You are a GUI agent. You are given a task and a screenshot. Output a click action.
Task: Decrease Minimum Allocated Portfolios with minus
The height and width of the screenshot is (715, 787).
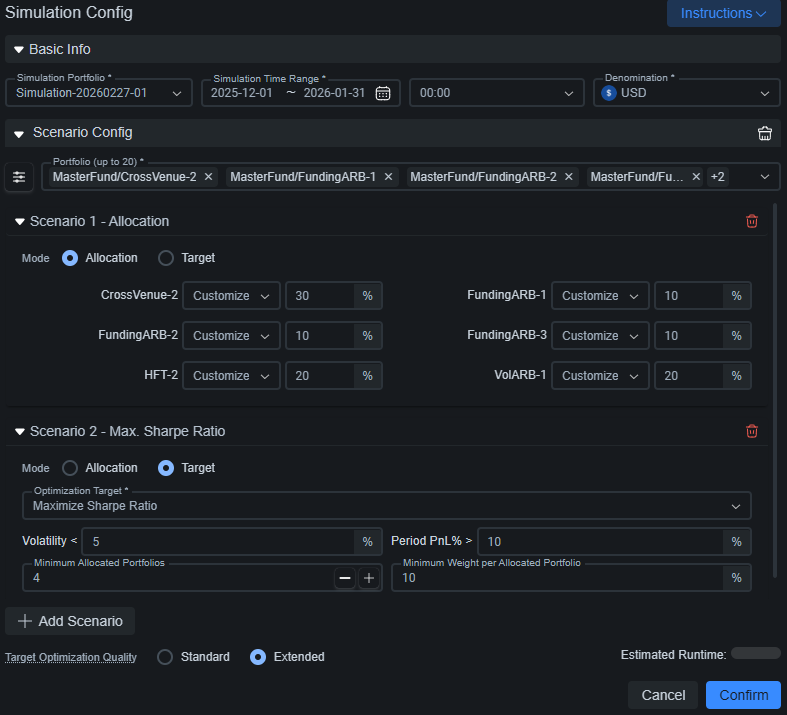tap(345, 578)
